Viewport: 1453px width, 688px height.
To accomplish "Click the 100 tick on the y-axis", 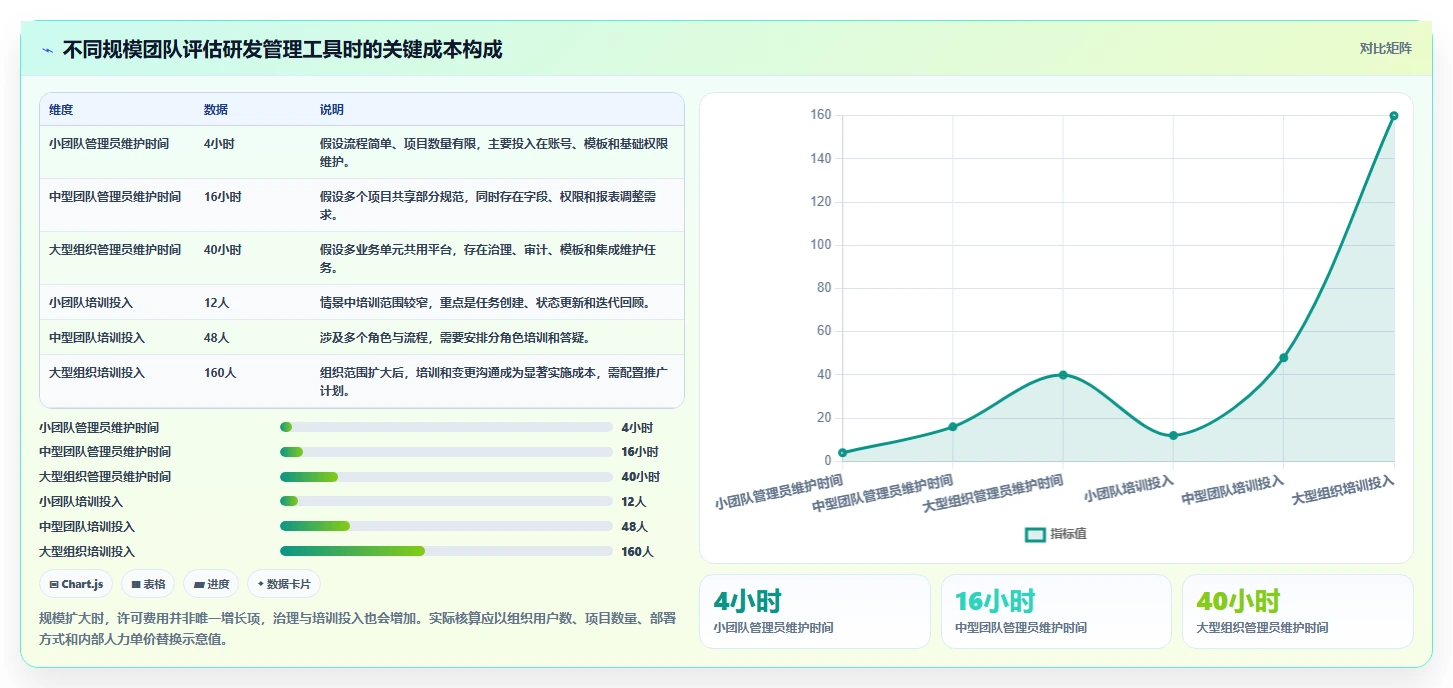I will (x=821, y=245).
